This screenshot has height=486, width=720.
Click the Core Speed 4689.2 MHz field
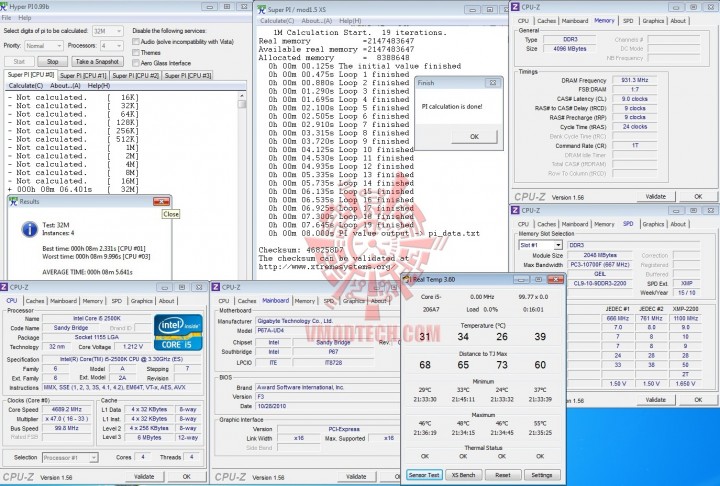pos(67,409)
